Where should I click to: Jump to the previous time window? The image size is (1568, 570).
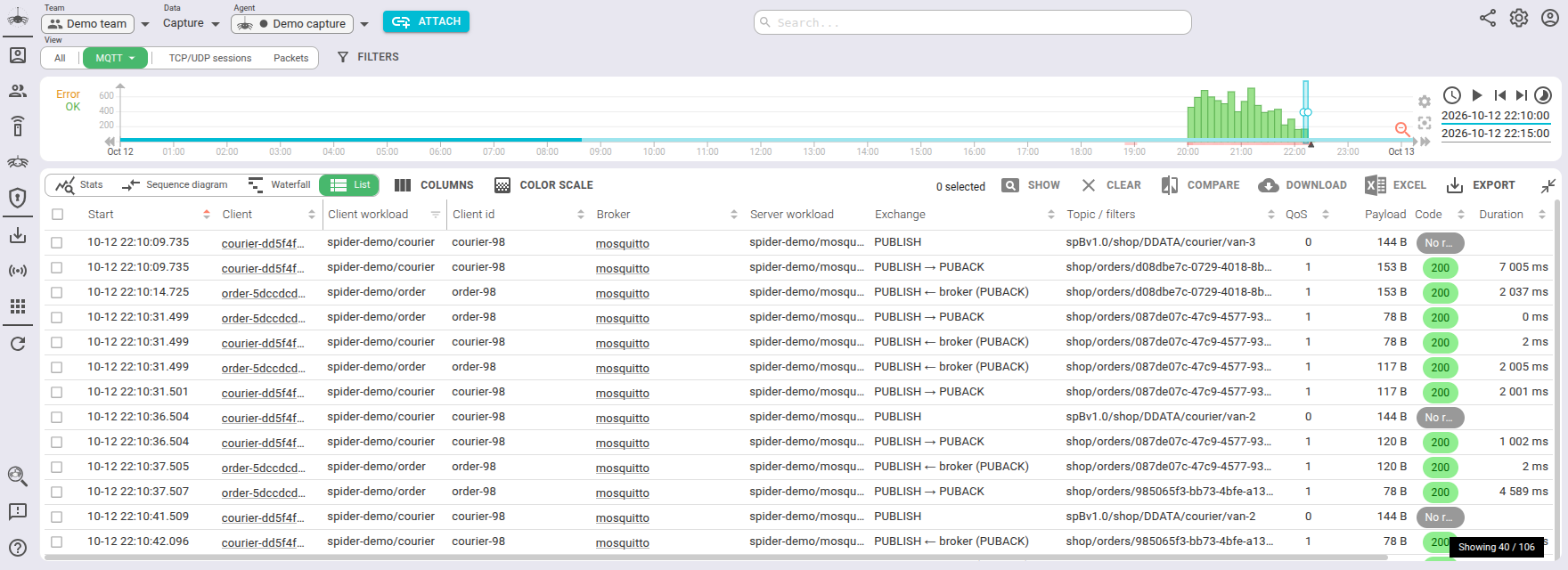1500,95
